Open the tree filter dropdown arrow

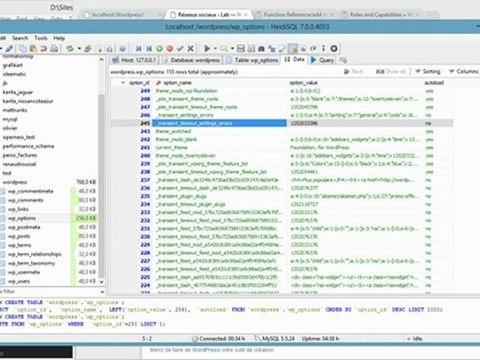(x=102, y=292)
